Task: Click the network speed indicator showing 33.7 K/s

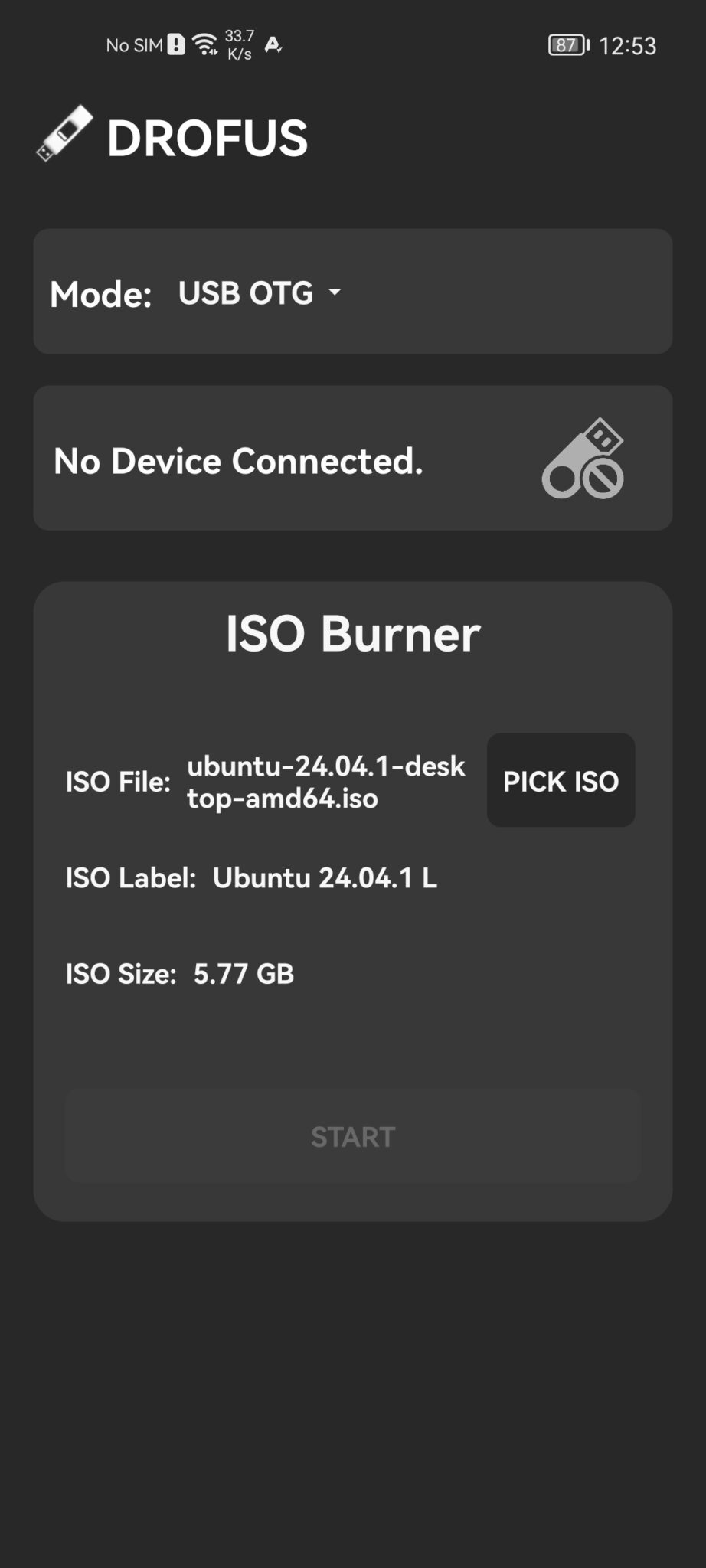Action: (238, 45)
